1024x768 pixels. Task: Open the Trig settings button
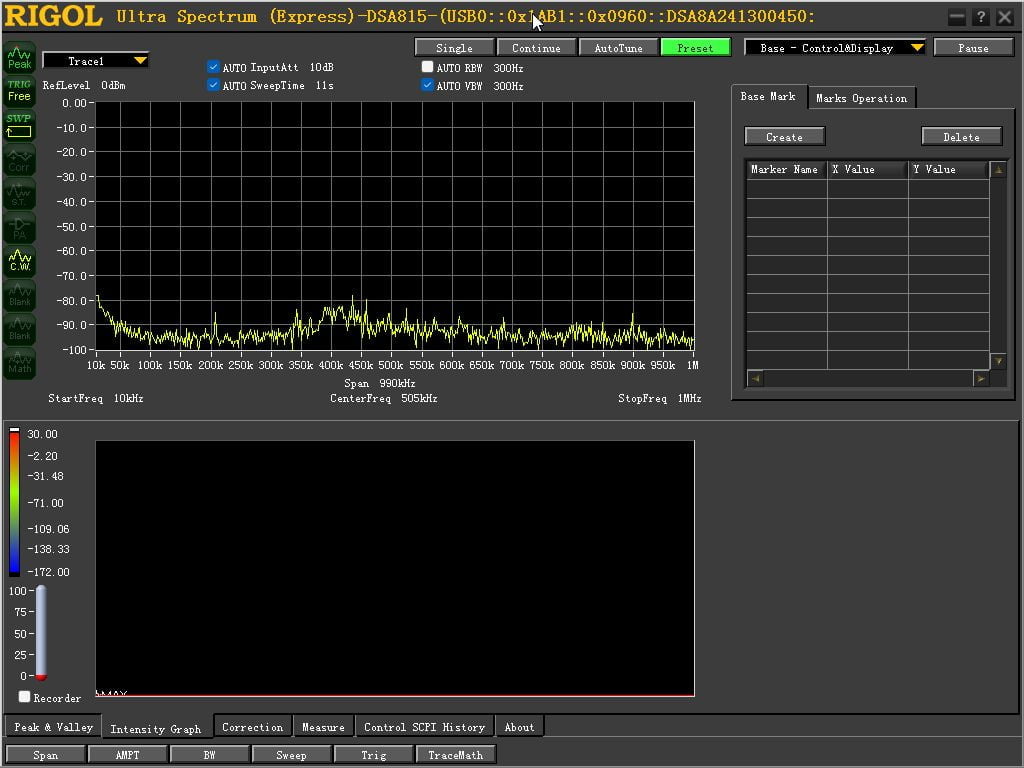[374, 754]
